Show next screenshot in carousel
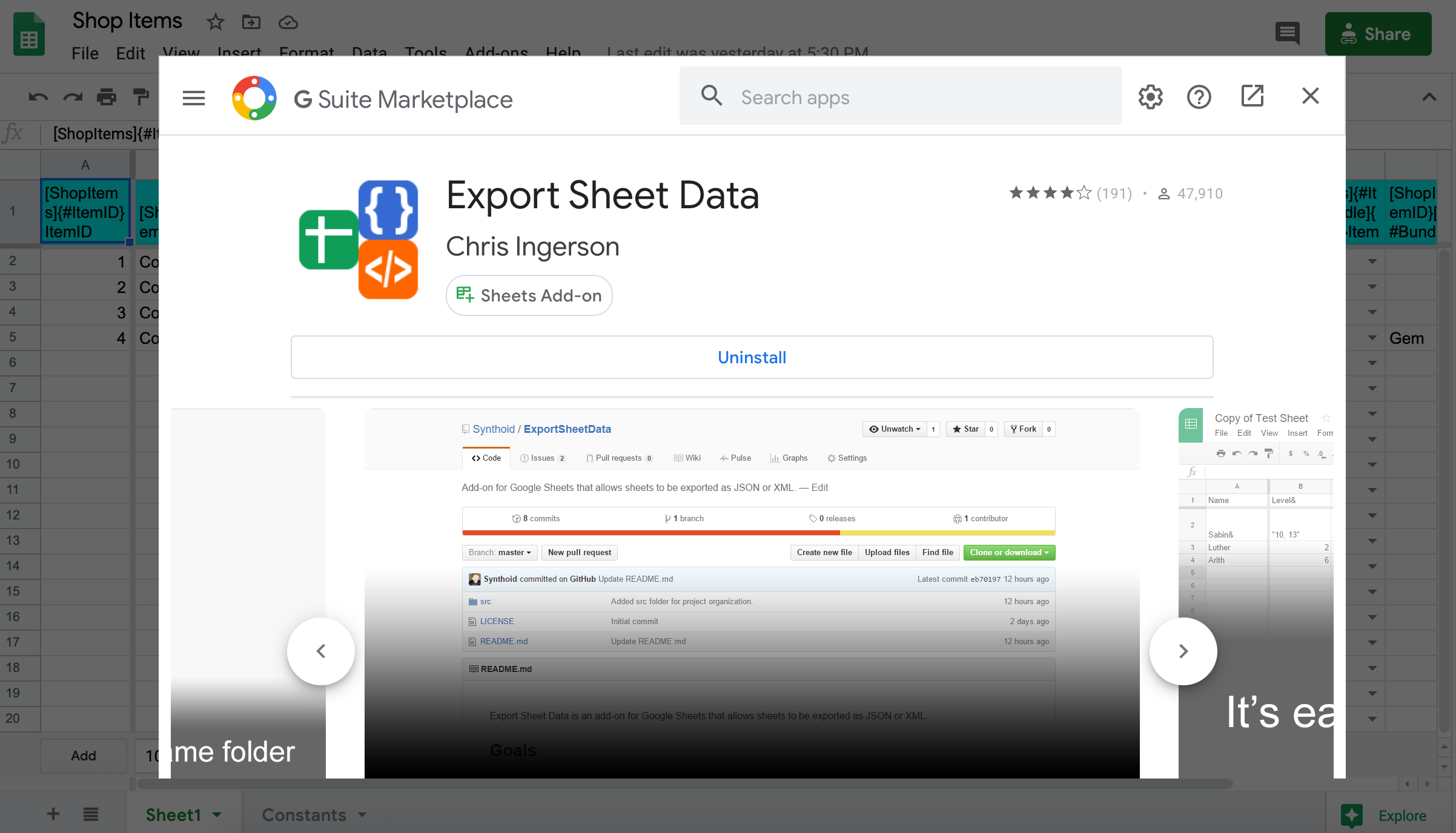The image size is (1456, 833). point(1183,651)
